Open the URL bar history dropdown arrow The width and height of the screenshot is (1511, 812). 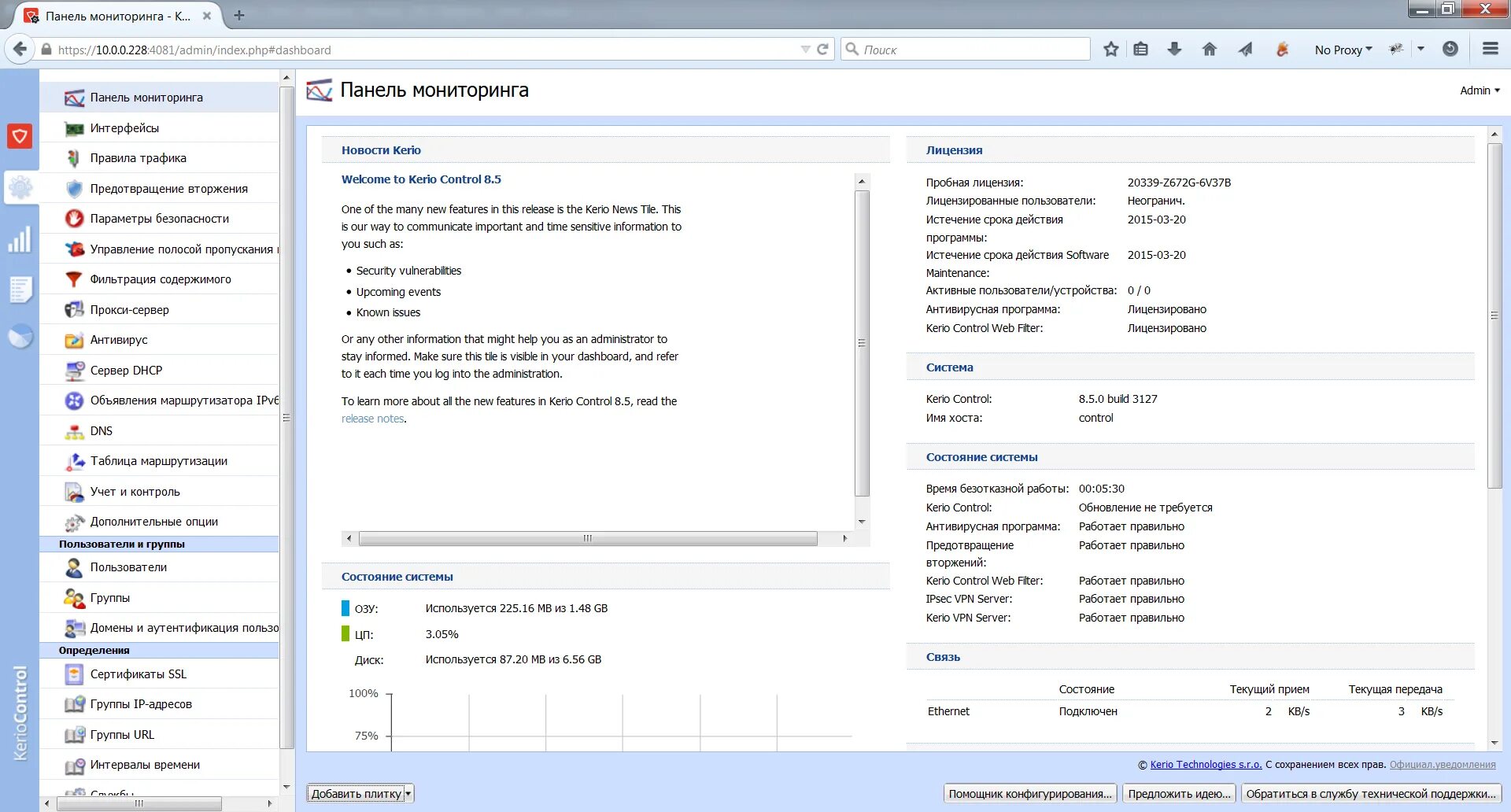(805, 50)
